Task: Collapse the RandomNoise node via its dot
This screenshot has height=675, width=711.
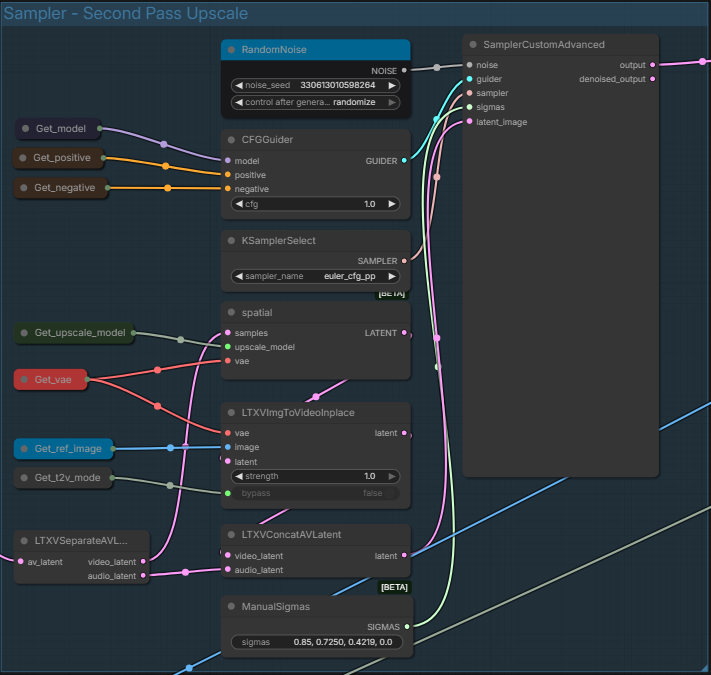Action: coord(232,50)
